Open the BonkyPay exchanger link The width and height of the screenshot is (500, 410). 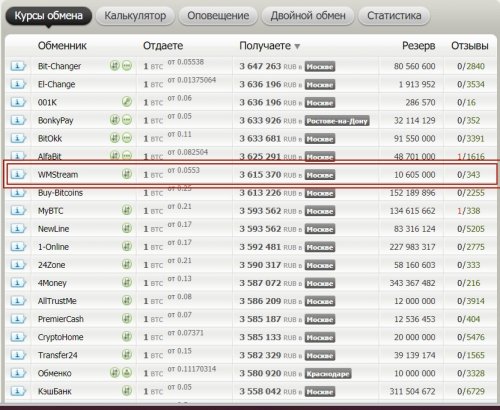(55, 120)
